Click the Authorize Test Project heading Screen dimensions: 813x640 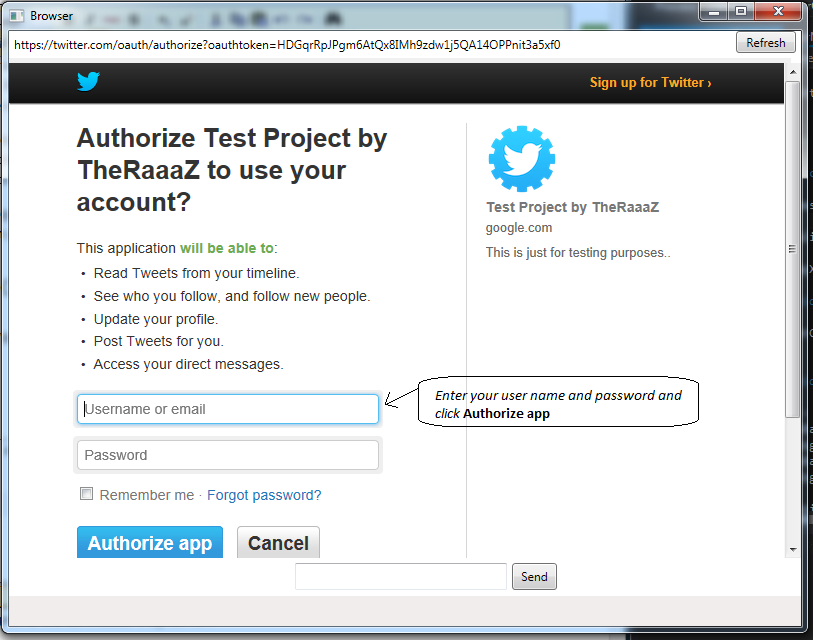point(232,170)
